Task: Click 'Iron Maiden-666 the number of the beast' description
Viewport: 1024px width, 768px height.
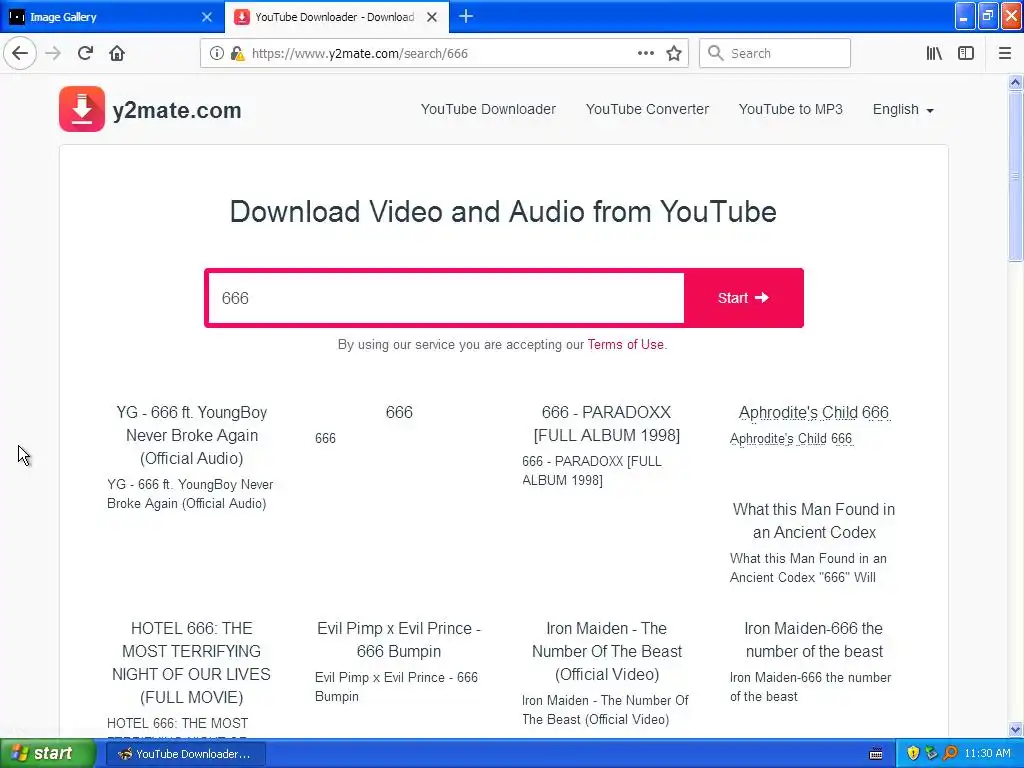Action: click(x=810, y=686)
